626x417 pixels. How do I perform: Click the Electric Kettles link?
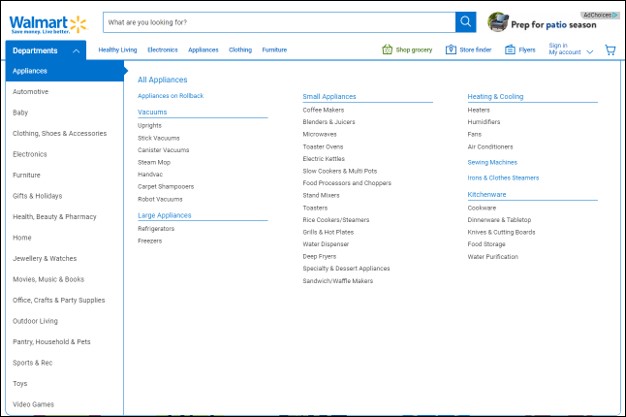[x=323, y=159]
